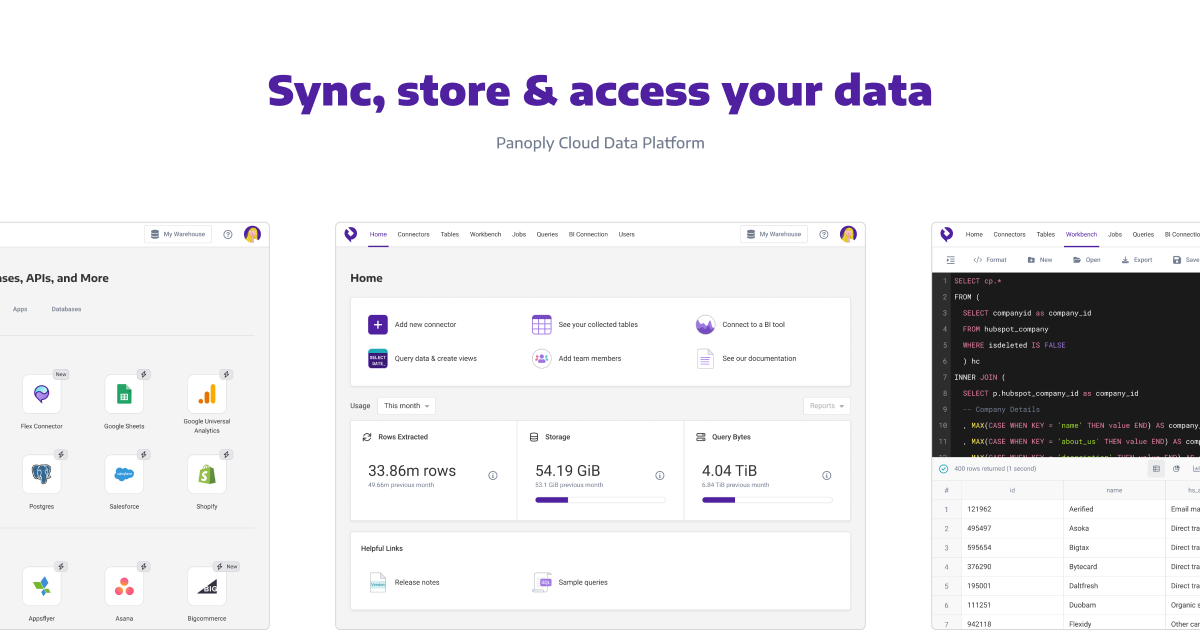Click the Storage usage progress bar
Screen dimensions: 1200x630
click(x=600, y=499)
